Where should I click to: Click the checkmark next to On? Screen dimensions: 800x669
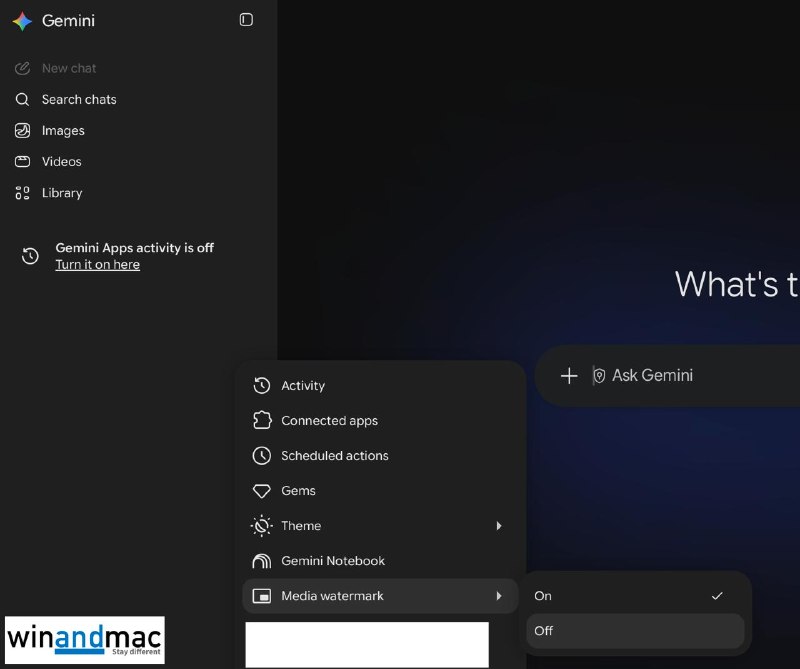717,596
